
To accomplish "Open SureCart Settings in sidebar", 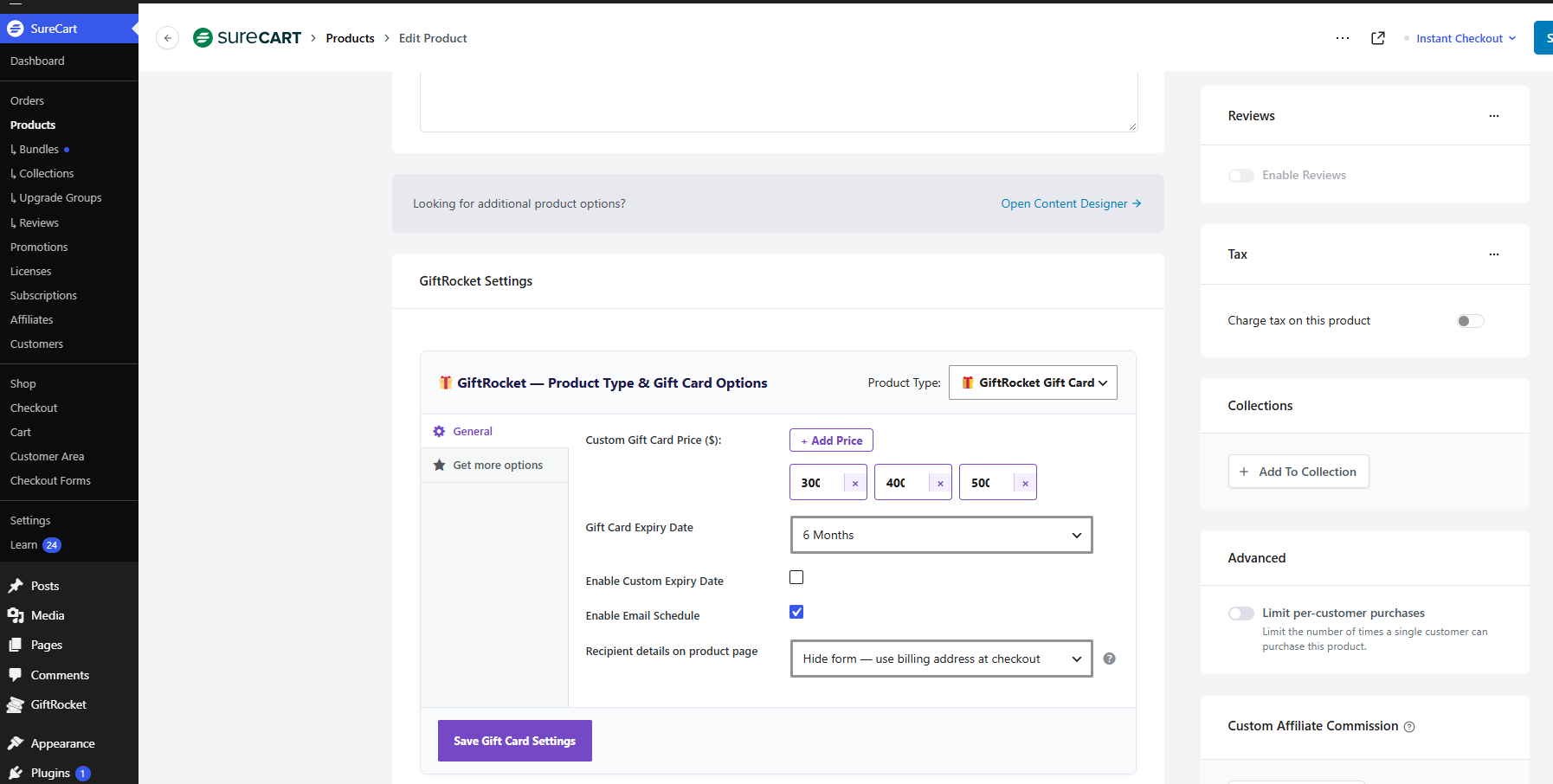I will pyautogui.click(x=30, y=521).
